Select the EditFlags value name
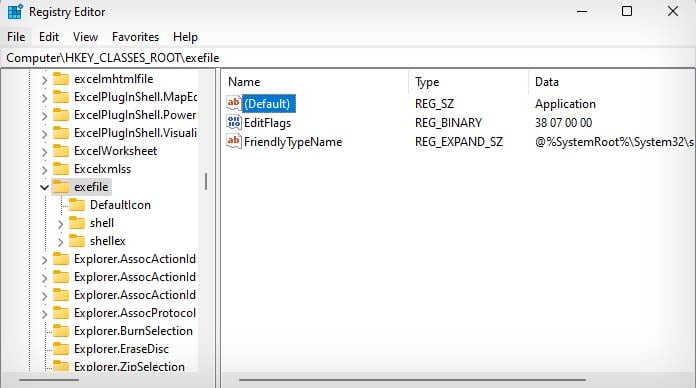Viewport: 696px width, 388px height. pyautogui.click(x=268, y=123)
